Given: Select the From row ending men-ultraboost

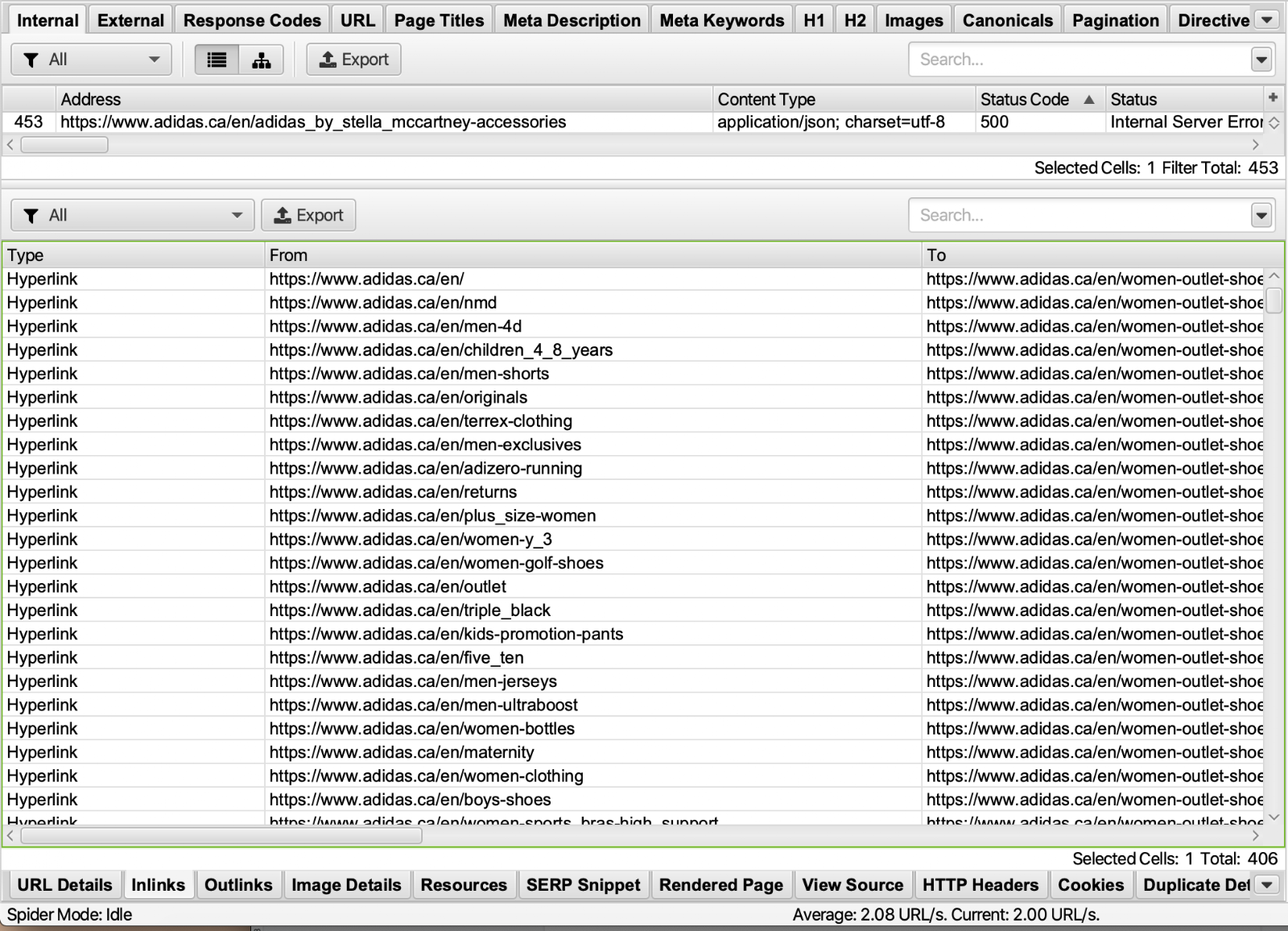Looking at the screenshot, I should [593, 705].
